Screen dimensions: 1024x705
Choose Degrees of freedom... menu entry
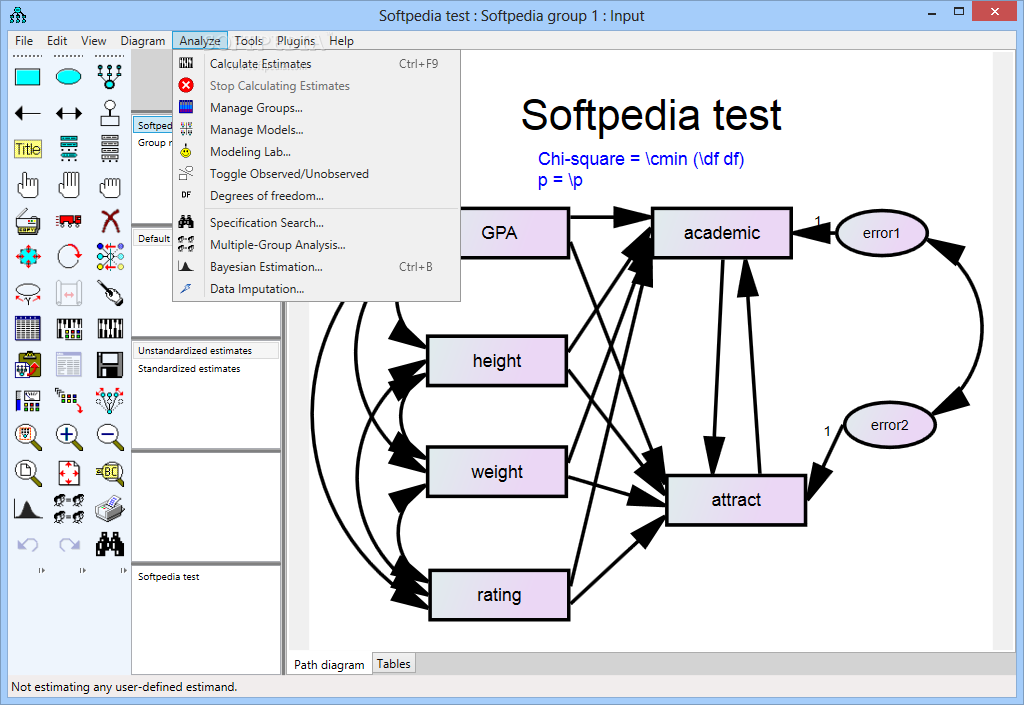coord(317,196)
